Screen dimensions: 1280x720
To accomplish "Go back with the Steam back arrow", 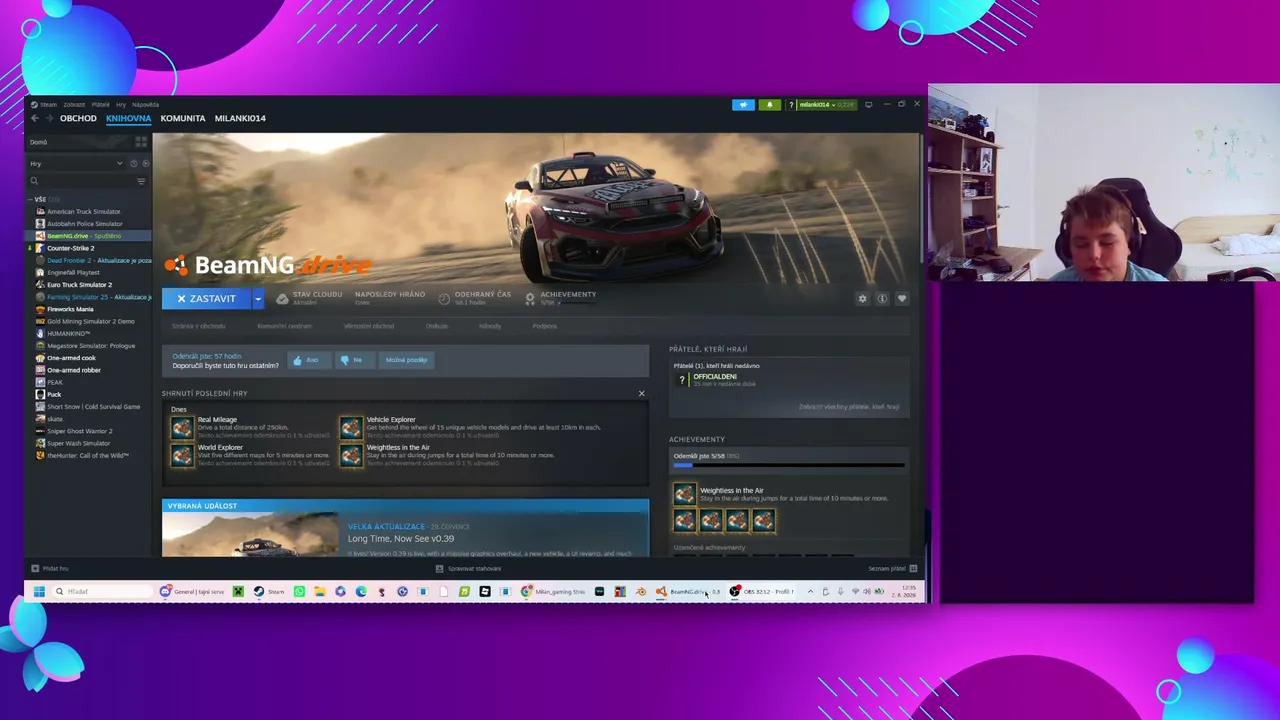I will pyautogui.click(x=34, y=118).
